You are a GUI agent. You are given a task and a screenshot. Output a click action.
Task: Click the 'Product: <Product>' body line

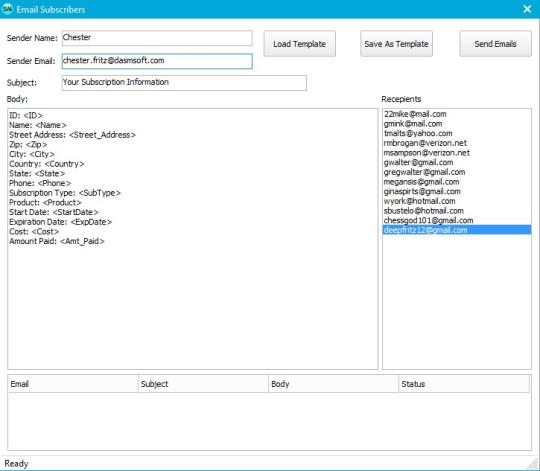(45, 202)
